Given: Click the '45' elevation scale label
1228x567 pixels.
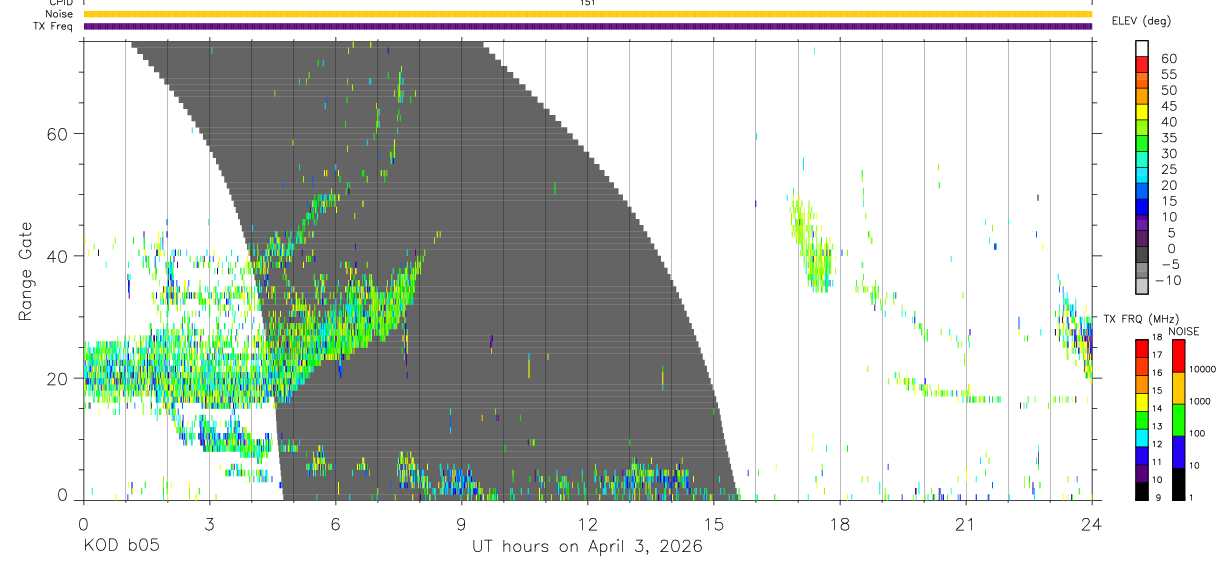Looking at the screenshot, I should [x=1168, y=106].
